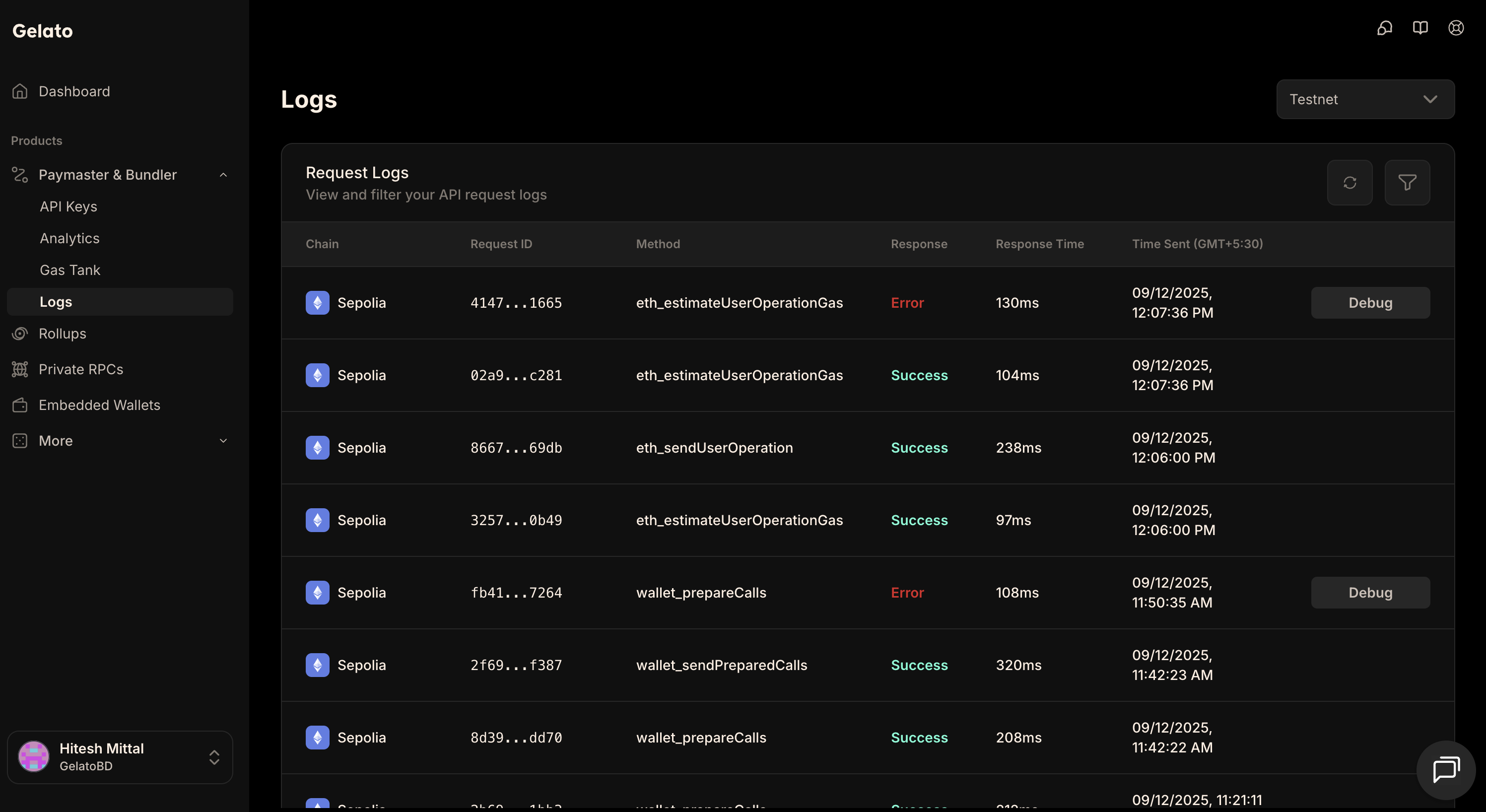Select request ID 02a9...c281
The height and width of the screenshot is (812, 1486).
[x=516, y=375]
